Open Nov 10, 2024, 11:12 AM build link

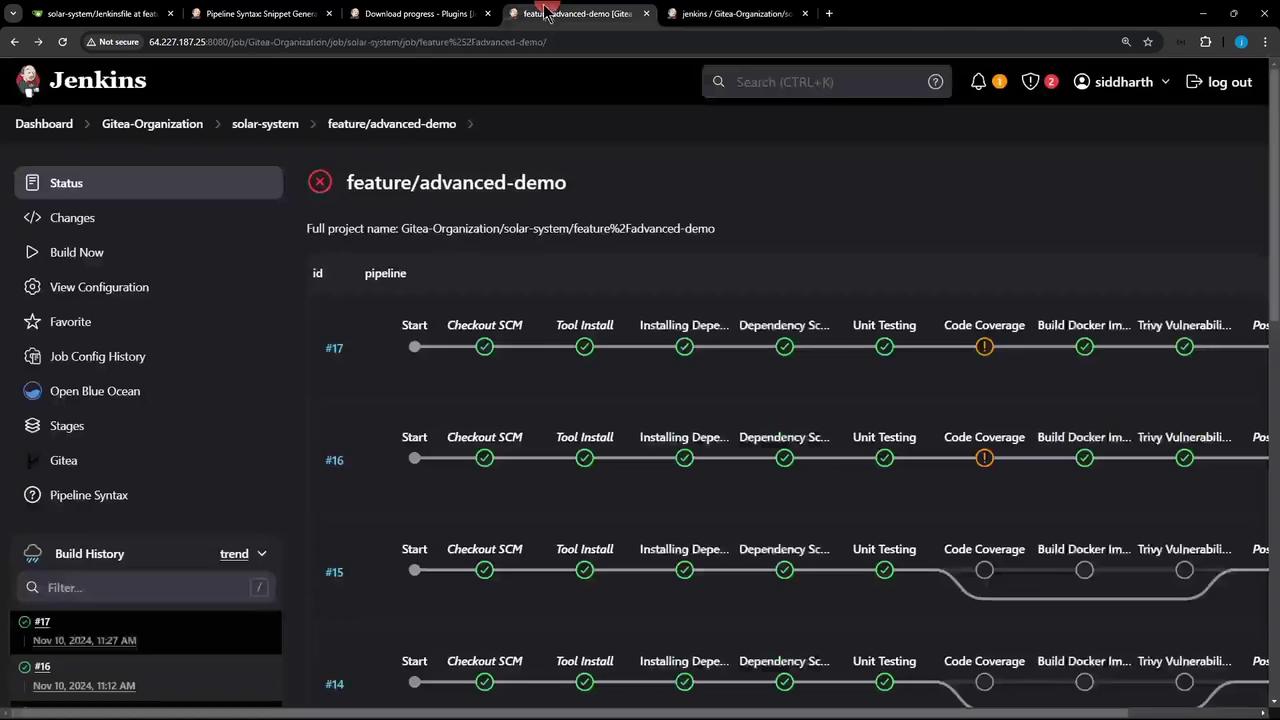coord(84,685)
